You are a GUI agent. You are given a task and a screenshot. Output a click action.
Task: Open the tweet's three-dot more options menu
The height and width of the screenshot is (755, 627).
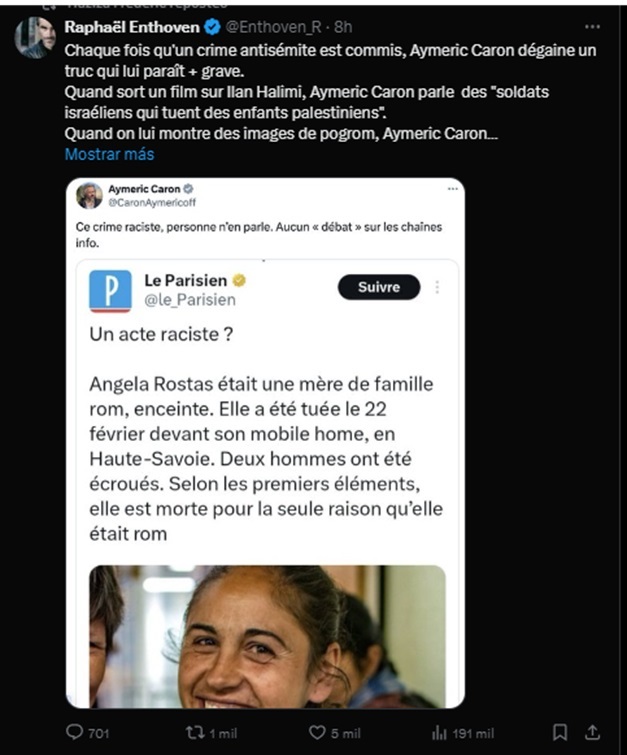[x=593, y=27]
